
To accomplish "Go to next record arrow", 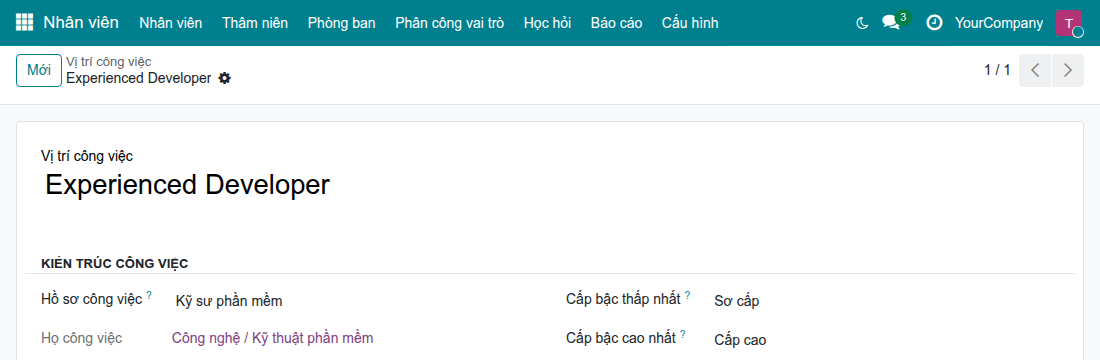I will [1068, 70].
